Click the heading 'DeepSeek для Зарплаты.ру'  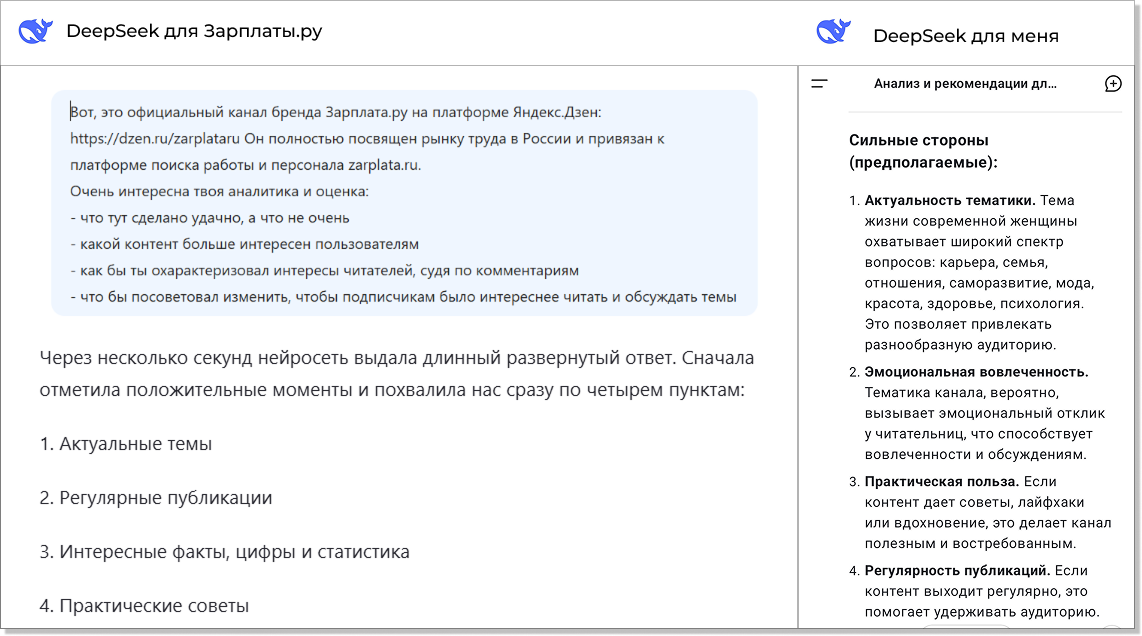[x=194, y=31]
